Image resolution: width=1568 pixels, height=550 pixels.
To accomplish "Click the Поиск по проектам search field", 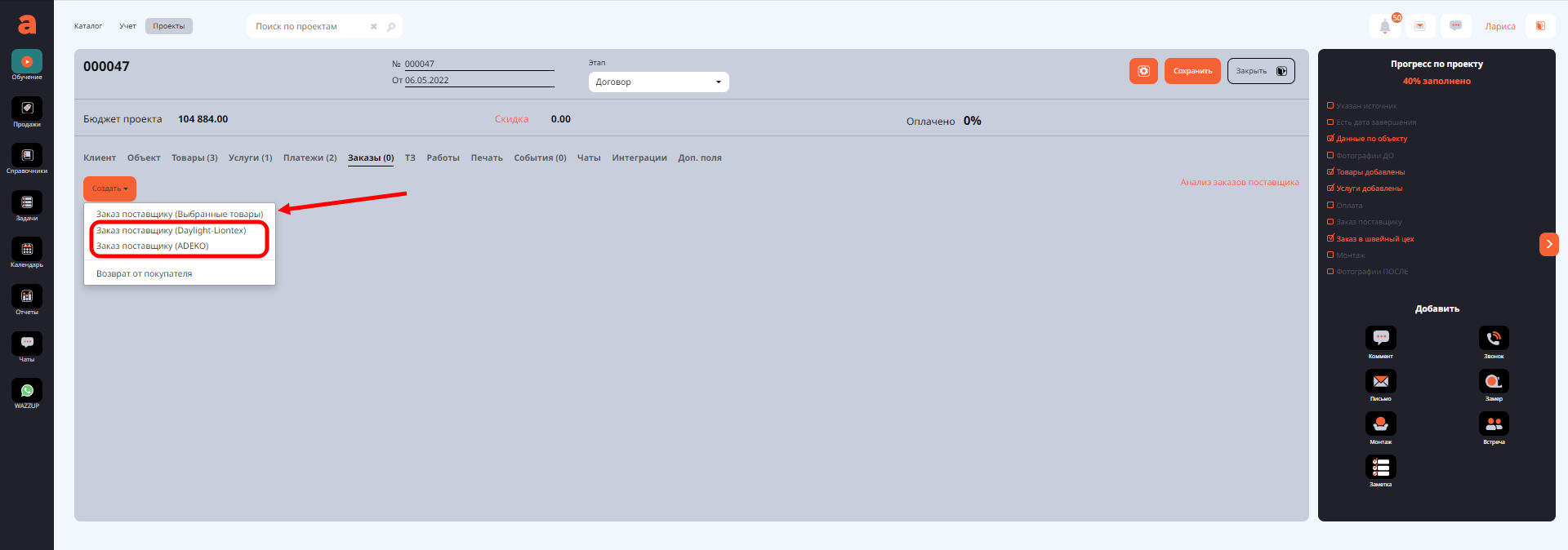I will coord(310,27).
